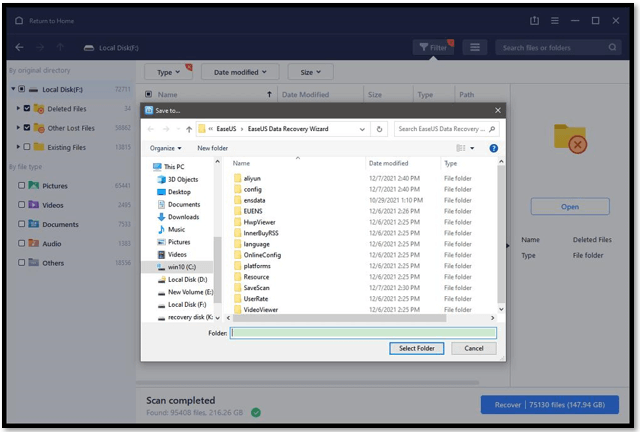Uncheck the Deleted Files checkbox
This screenshot has height=432, width=640.
(27, 108)
